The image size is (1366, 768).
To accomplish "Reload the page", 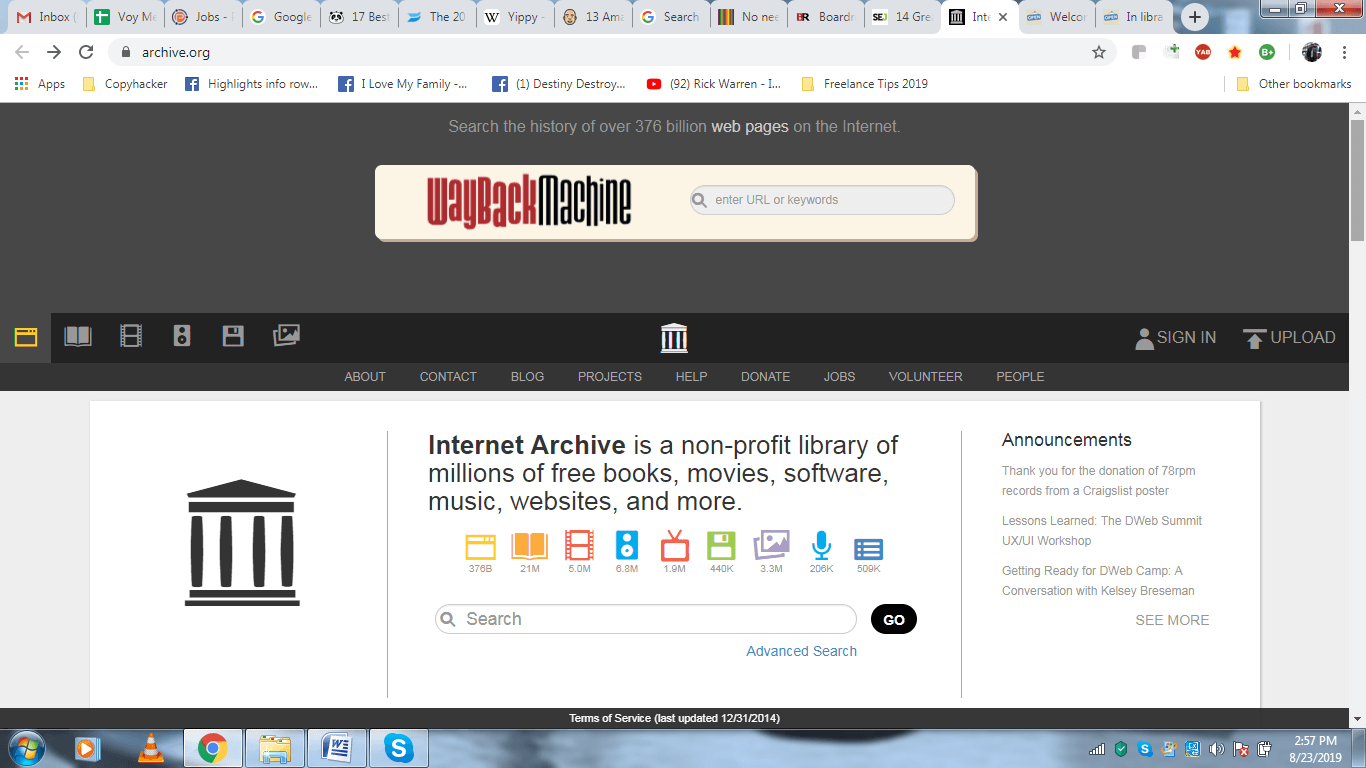I will [86, 52].
